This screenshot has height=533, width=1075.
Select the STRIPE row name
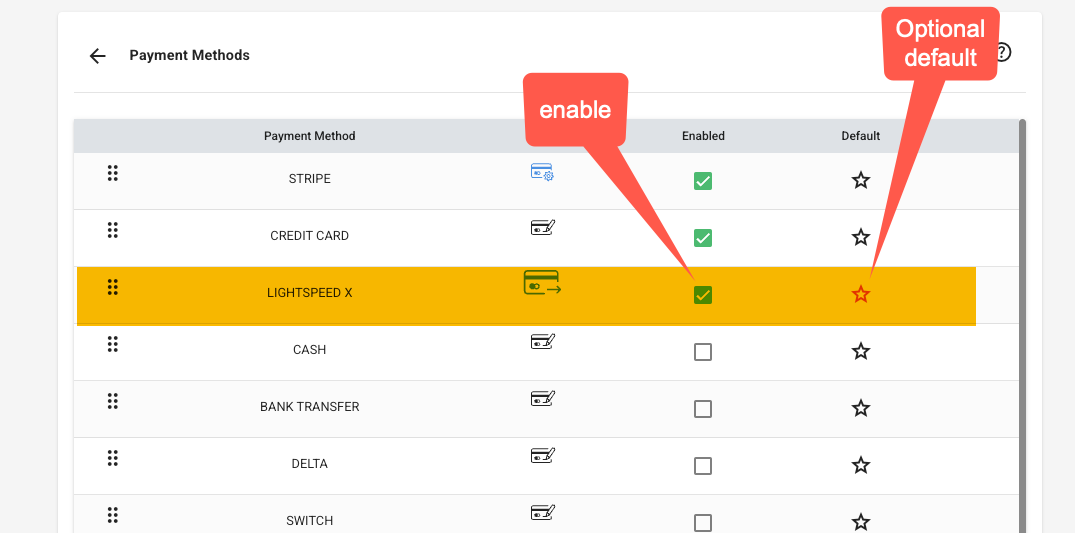[310, 178]
